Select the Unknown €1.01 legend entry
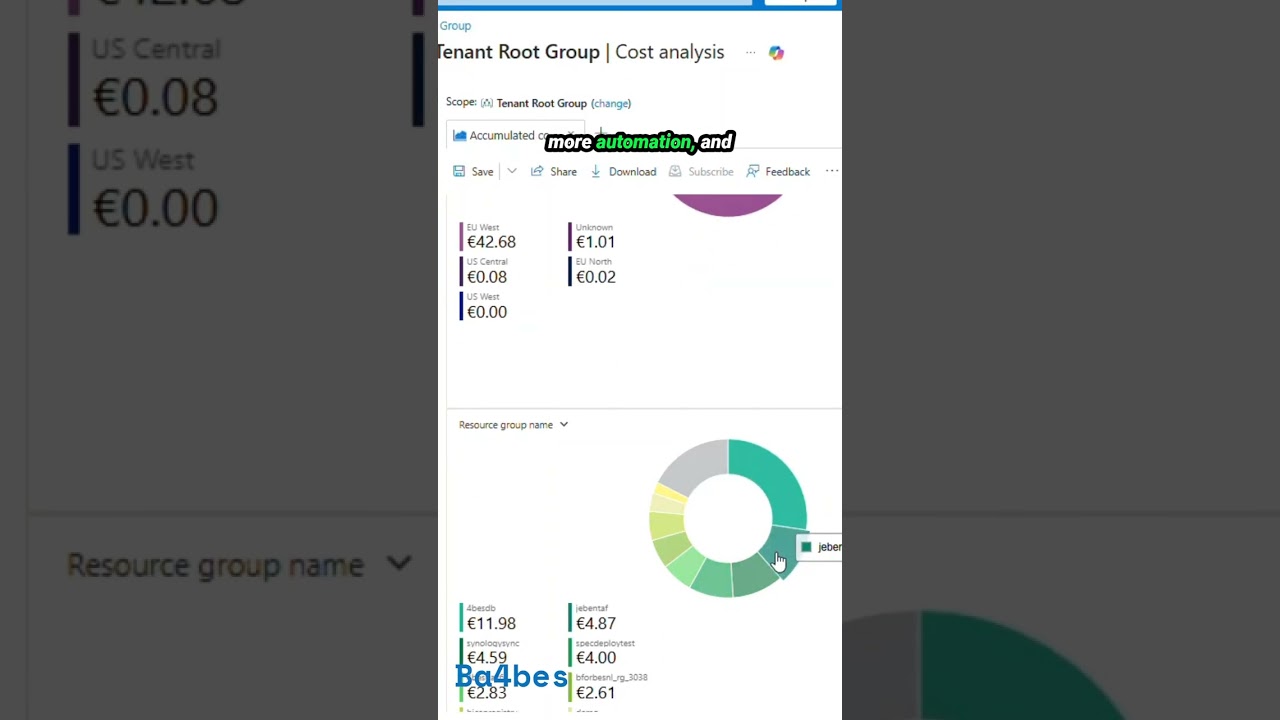1280x720 pixels. pyautogui.click(x=594, y=237)
